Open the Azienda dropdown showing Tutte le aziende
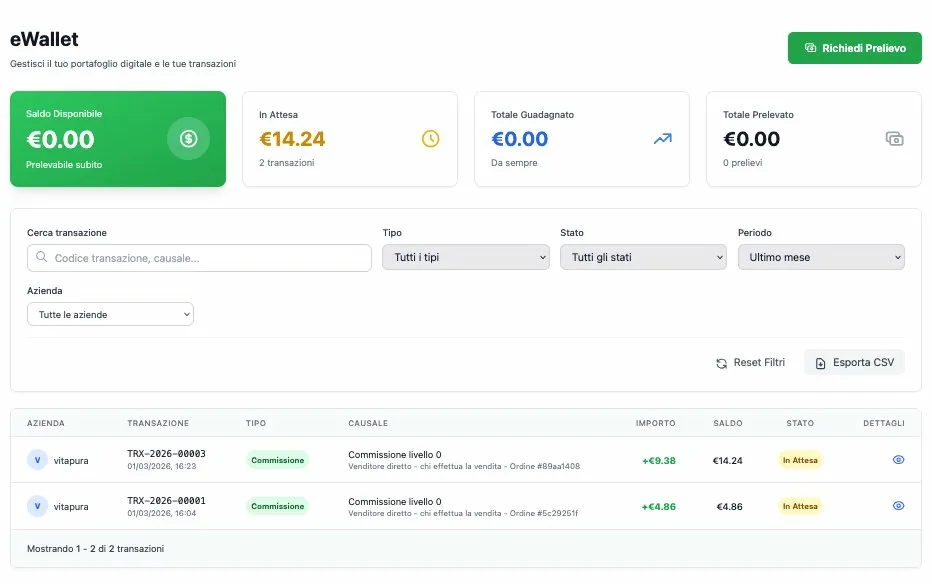Viewport: 932px width, 584px height. 110,313
